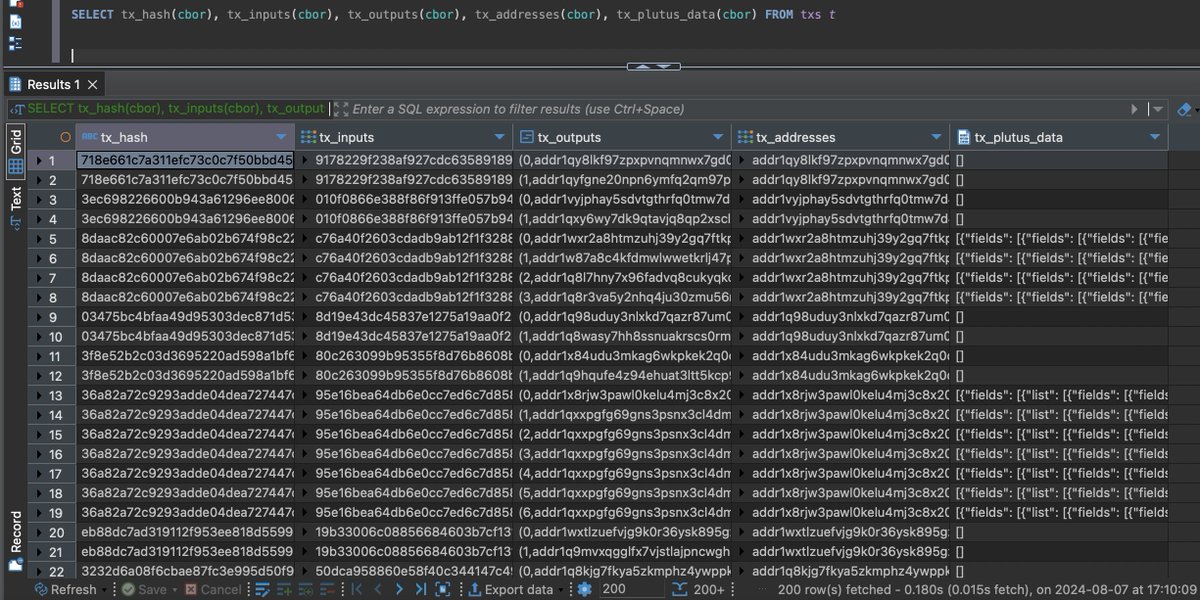
Task: Expand row 5 tx_addresses collection arrow
Action: (741, 239)
